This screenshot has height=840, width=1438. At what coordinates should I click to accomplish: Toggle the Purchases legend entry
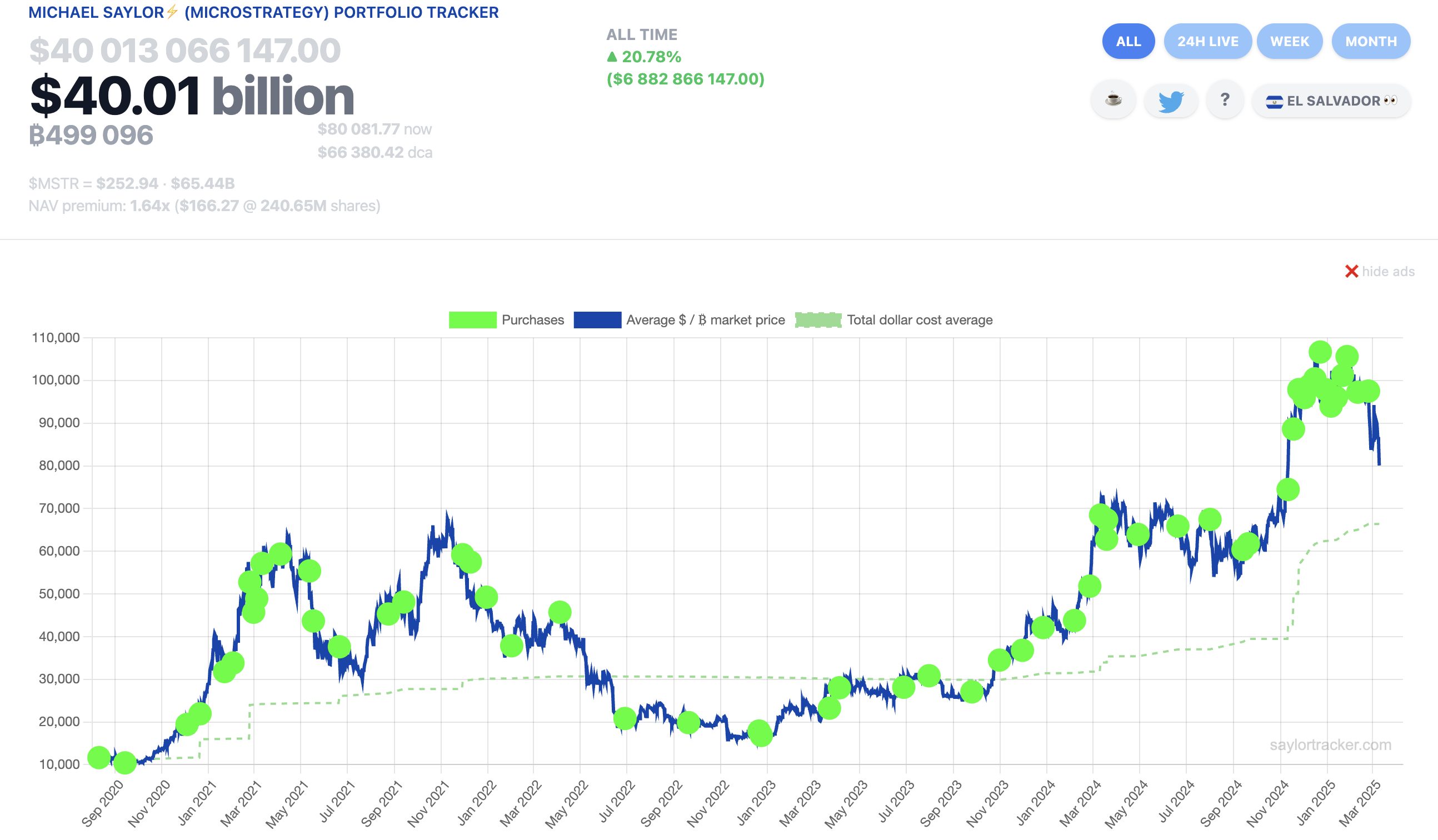(x=506, y=320)
